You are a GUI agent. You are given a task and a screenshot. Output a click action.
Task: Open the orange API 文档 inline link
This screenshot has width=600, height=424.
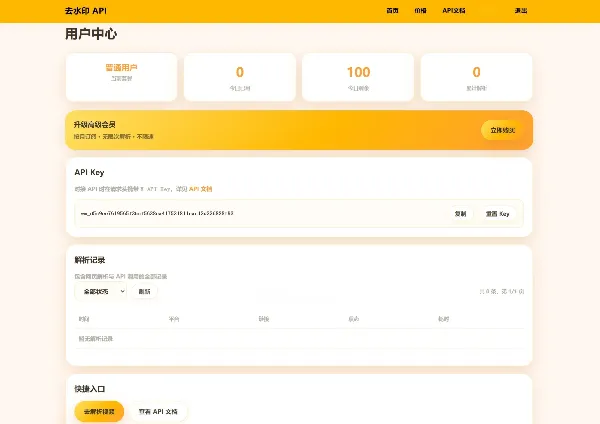201,189
